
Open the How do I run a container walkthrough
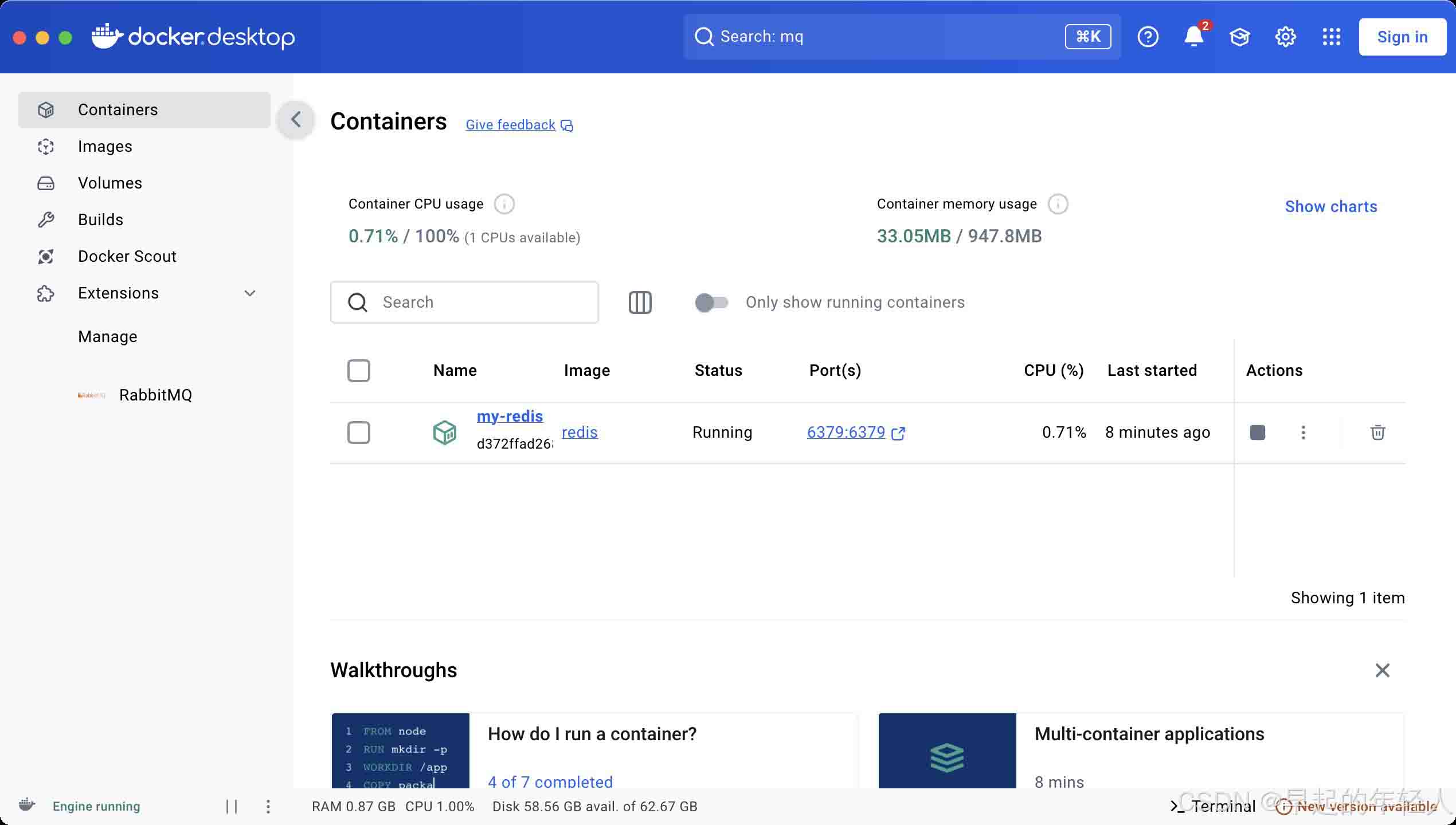click(x=594, y=751)
